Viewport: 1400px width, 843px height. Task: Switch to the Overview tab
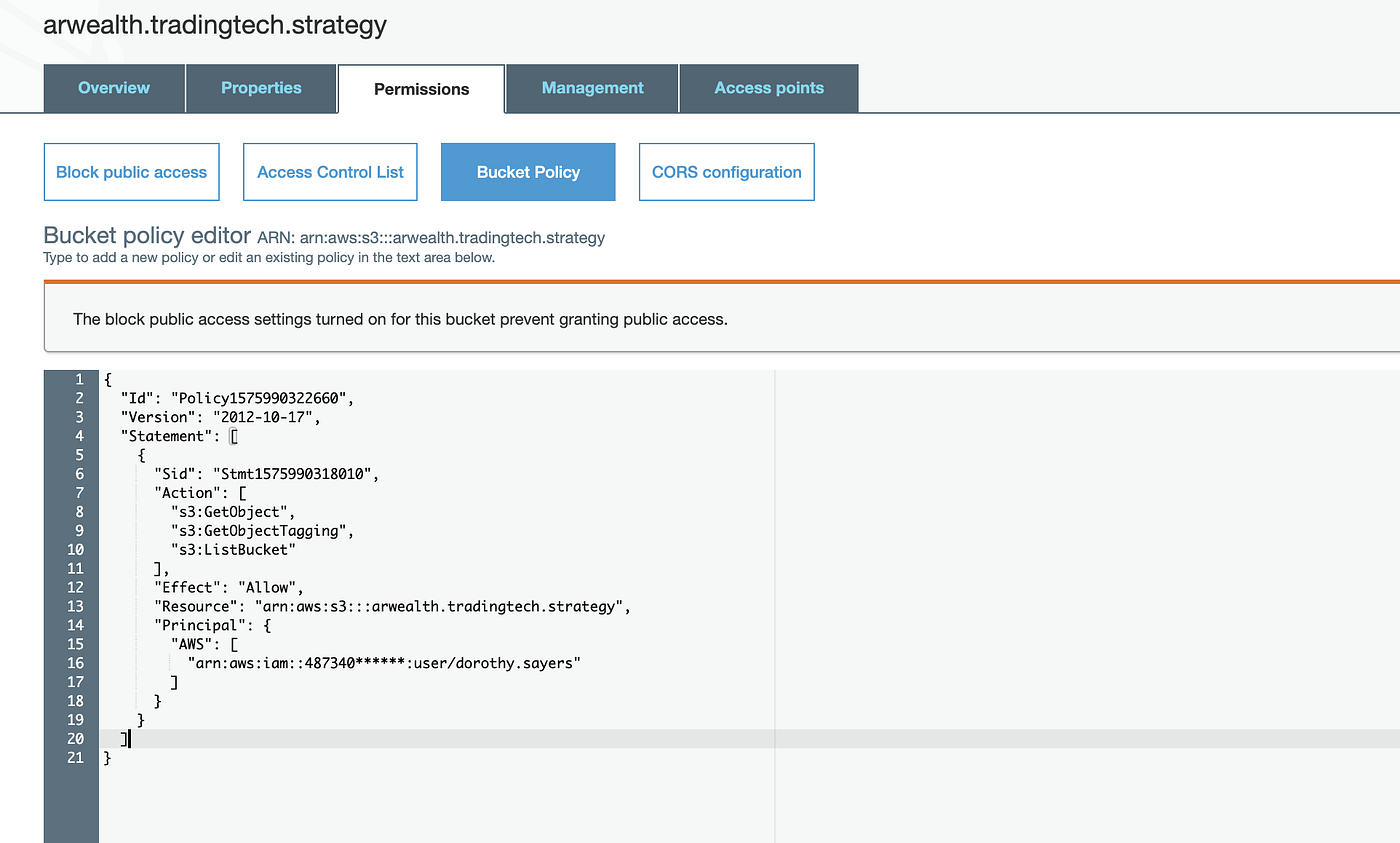coord(113,88)
